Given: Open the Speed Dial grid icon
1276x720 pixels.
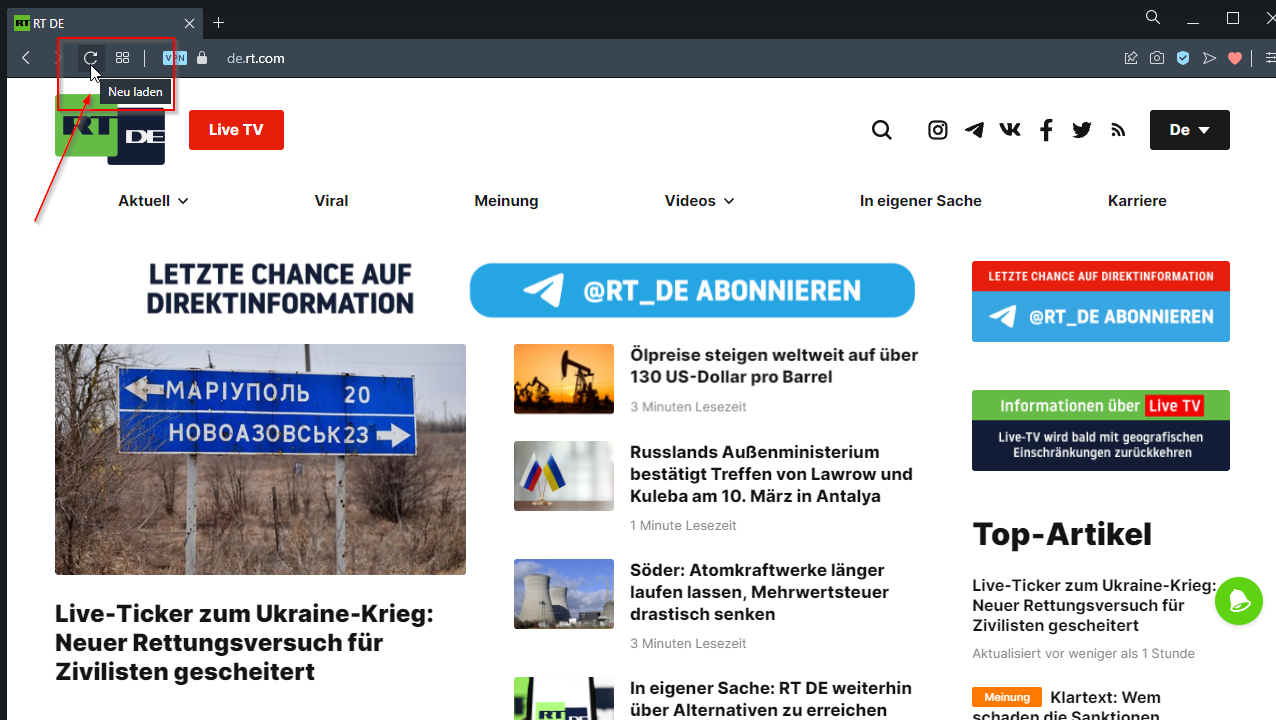Looking at the screenshot, I should click(x=122, y=58).
